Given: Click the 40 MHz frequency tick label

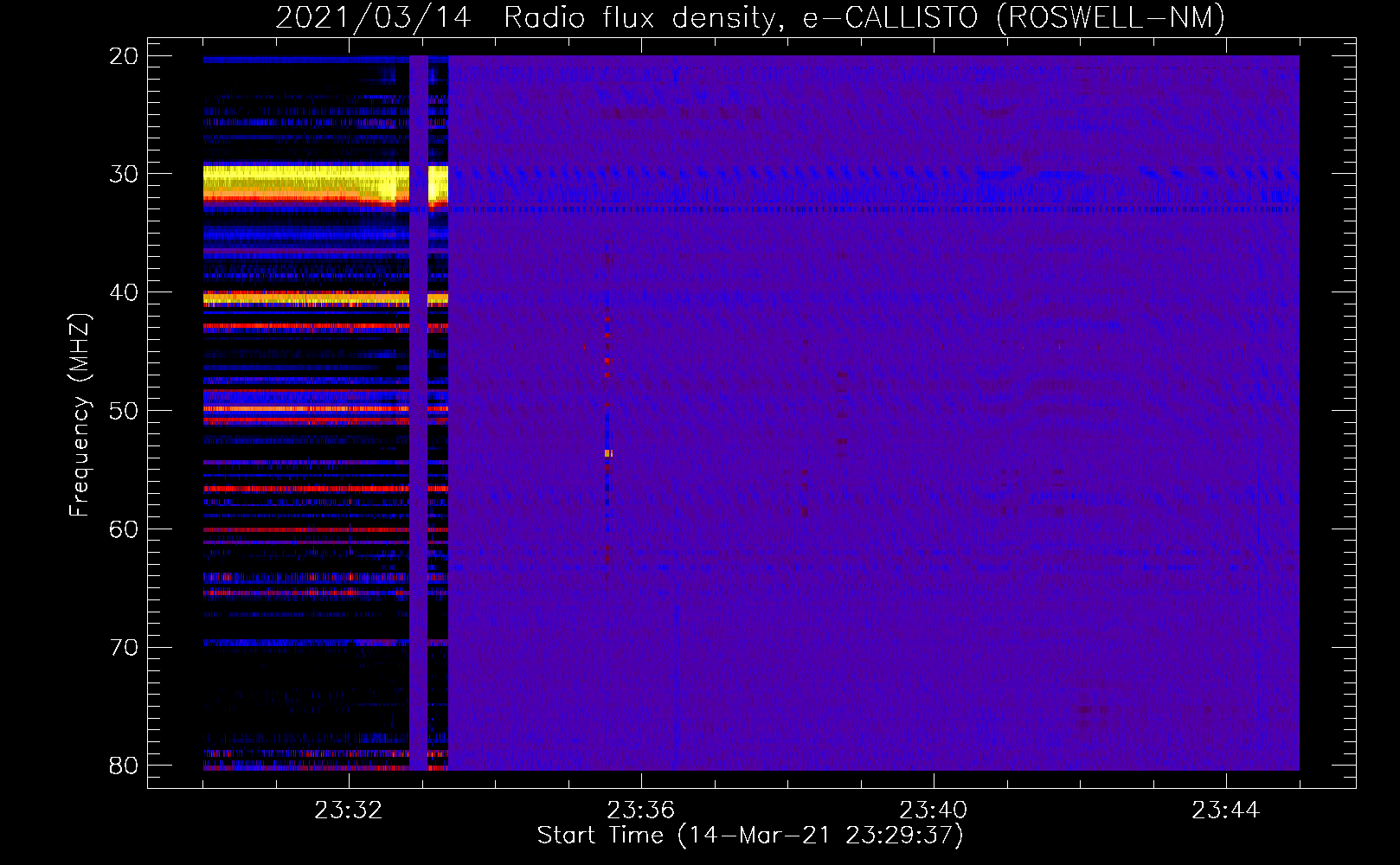Looking at the screenshot, I should pyautogui.click(x=124, y=292).
